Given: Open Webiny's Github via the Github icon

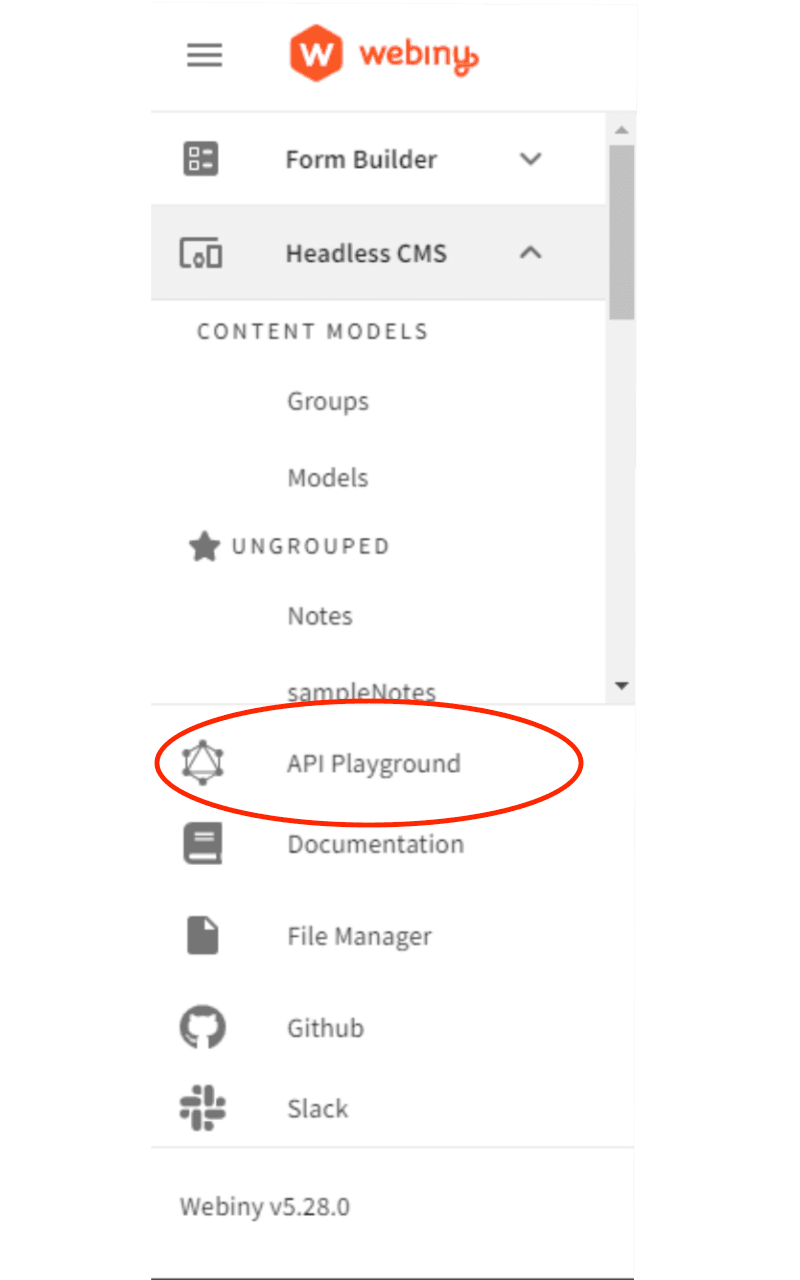Looking at the screenshot, I should (205, 1026).
